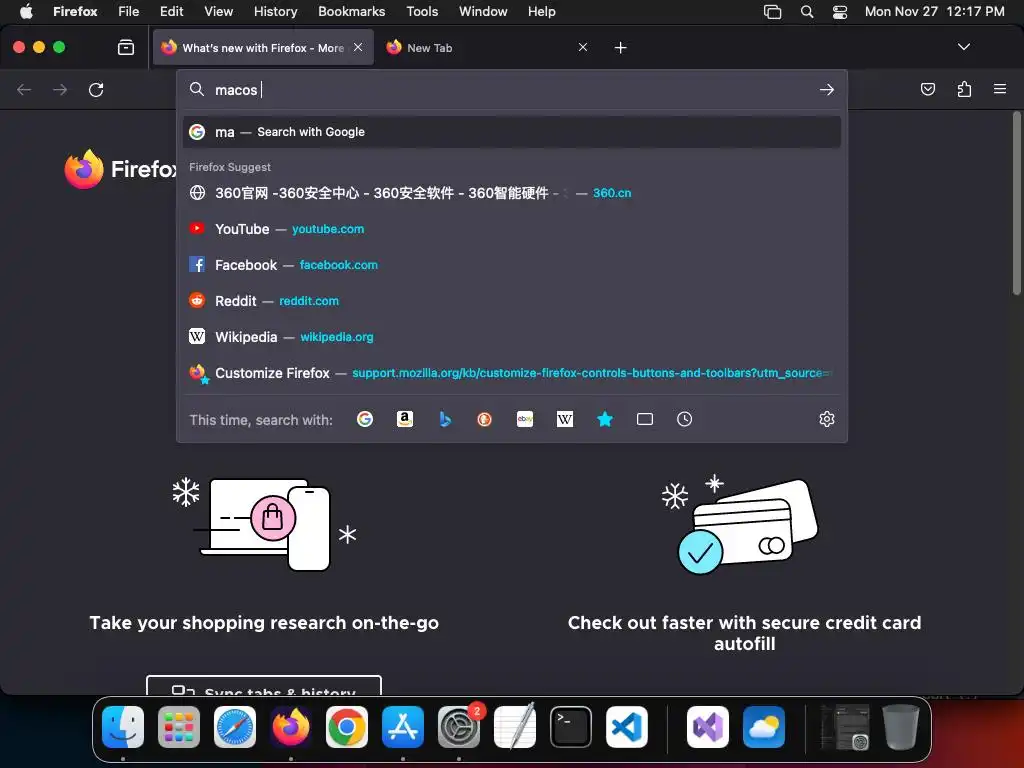Click 'Check out faster with secure credit card autofill'
Viewport: 1024px width, 768px height.
pos(744,633)
